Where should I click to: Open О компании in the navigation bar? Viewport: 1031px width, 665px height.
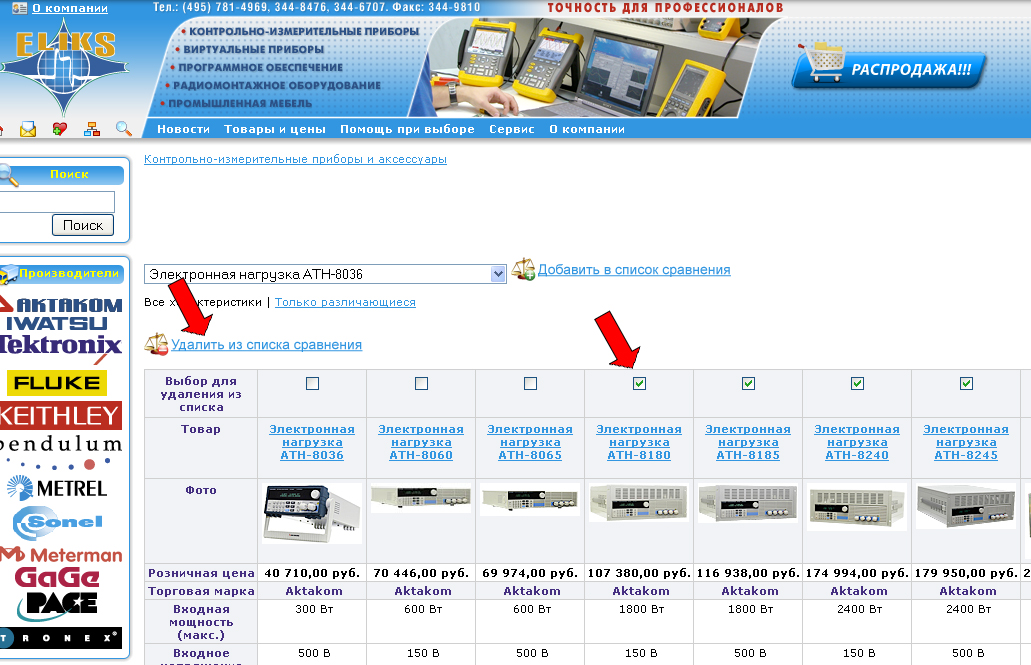[587, 129]
